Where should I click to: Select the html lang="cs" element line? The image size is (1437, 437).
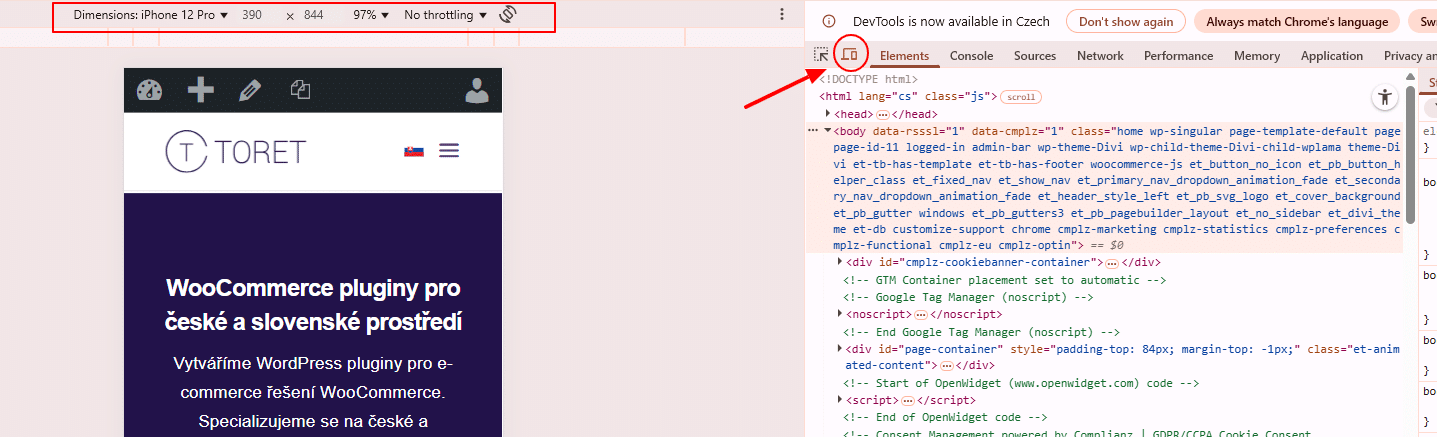click(x=907, y=97)
